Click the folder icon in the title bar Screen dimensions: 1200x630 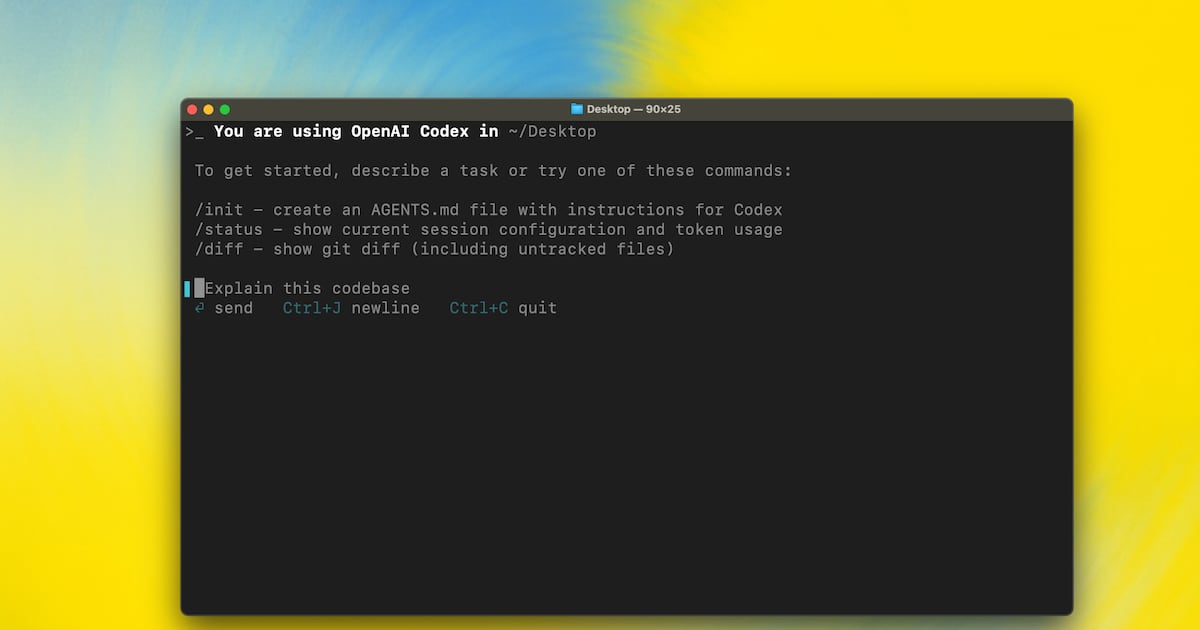(x=576, y=109)
